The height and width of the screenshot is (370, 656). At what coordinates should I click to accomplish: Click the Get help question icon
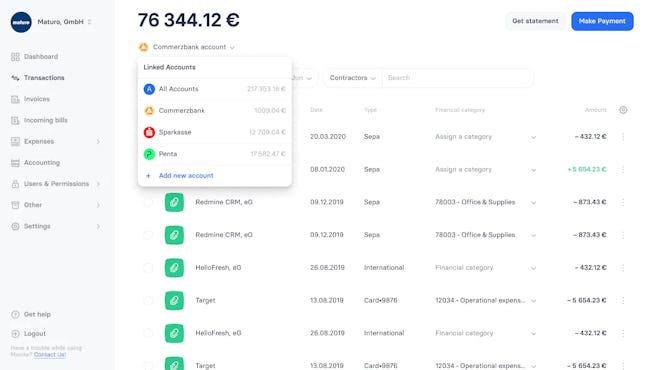point(15,314)
